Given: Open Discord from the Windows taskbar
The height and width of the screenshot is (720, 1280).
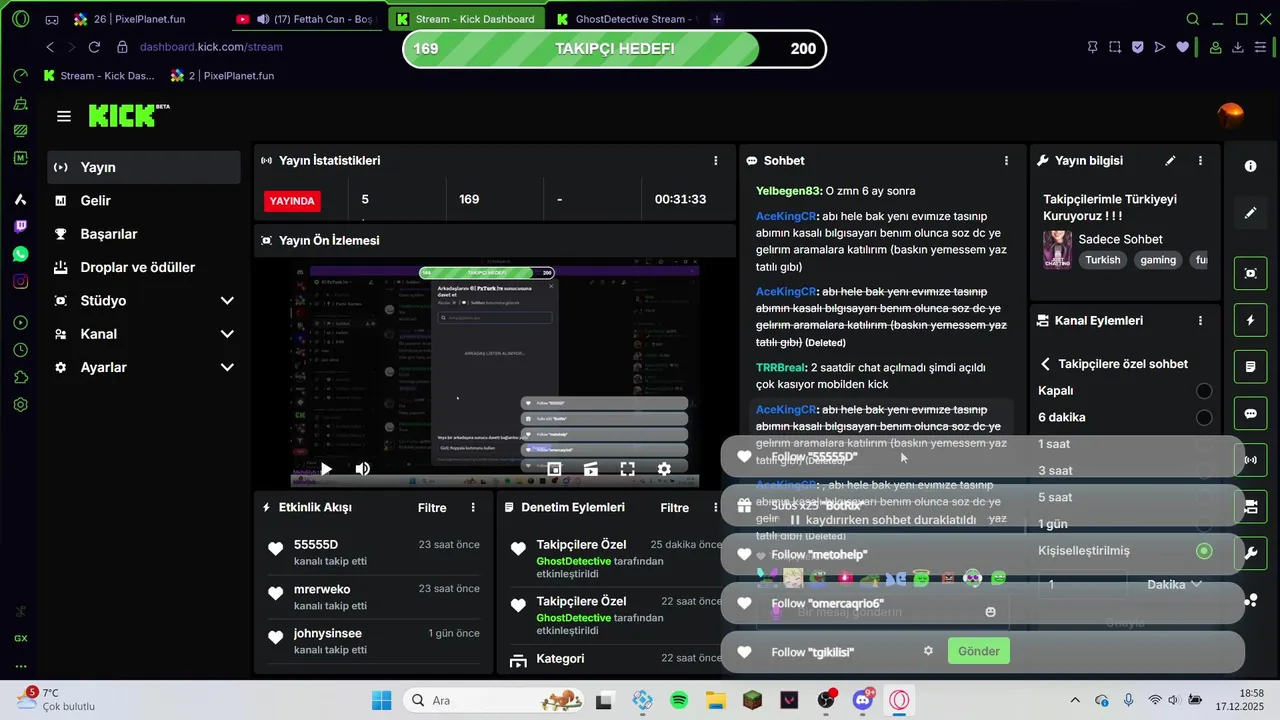Looking at the screenshot, I should pyautogui.click(x=863, y=700).
